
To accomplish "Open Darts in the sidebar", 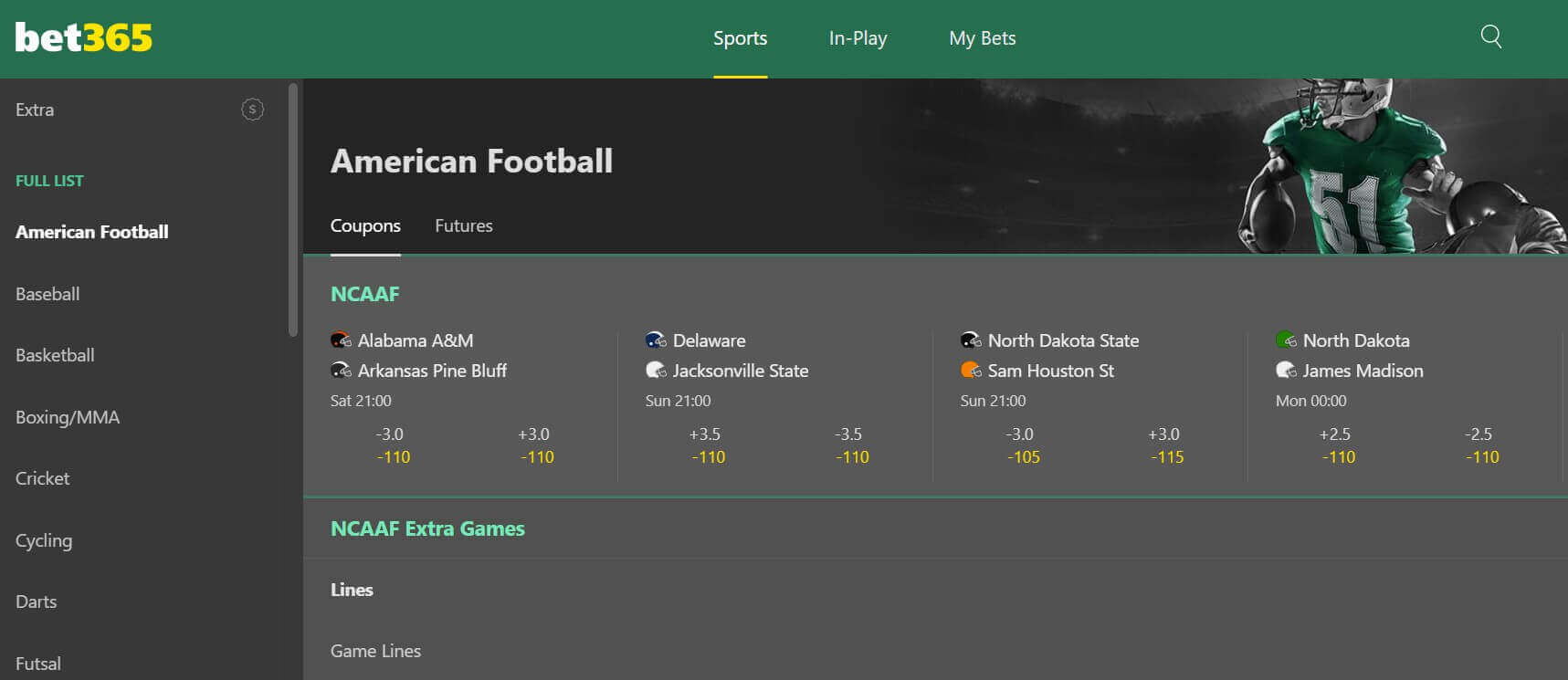I will (x=37, y=602).
